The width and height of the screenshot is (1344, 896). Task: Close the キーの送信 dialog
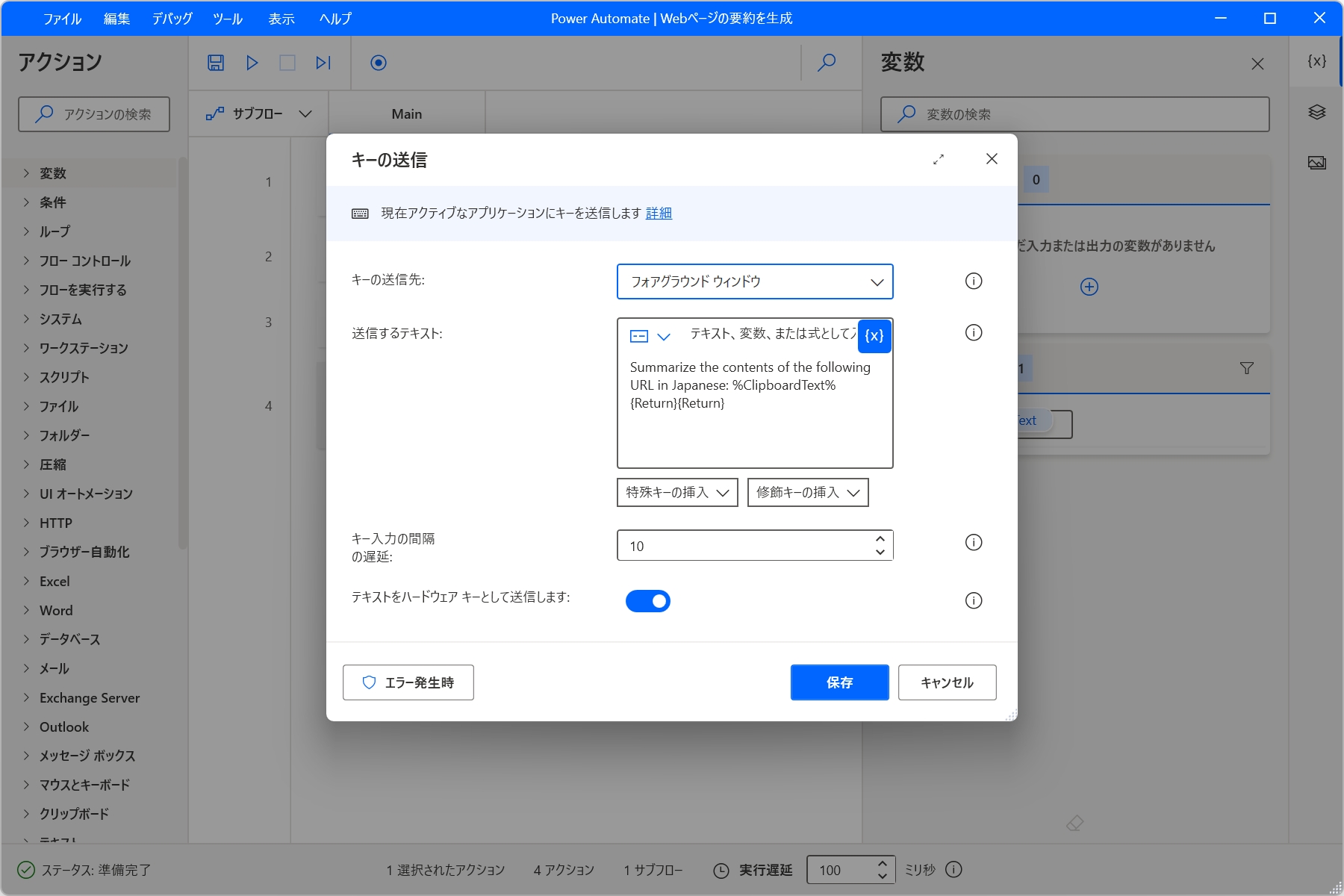(992, 158)
